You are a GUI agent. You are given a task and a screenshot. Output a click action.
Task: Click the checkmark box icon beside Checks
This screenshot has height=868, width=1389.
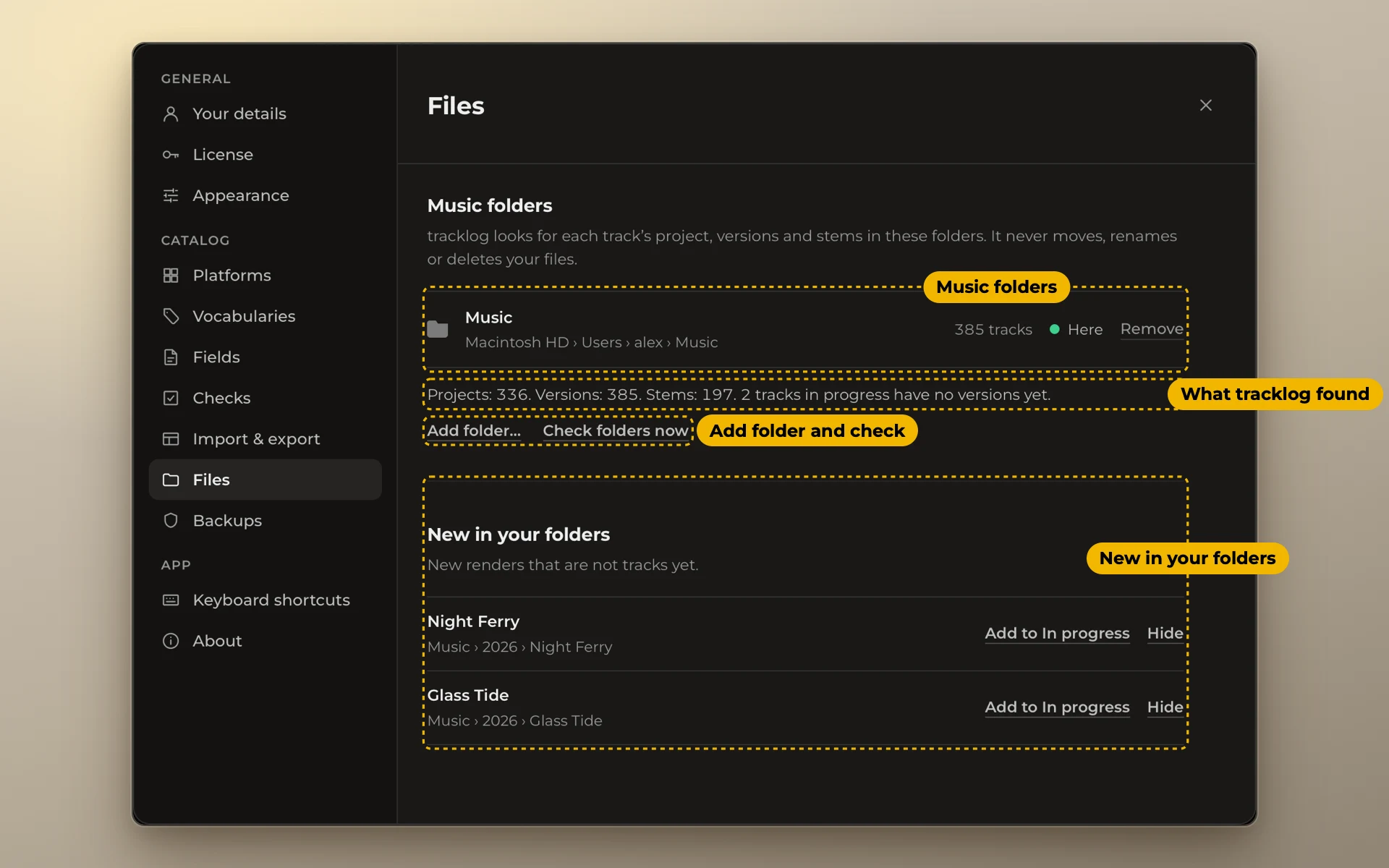(171, 398)
